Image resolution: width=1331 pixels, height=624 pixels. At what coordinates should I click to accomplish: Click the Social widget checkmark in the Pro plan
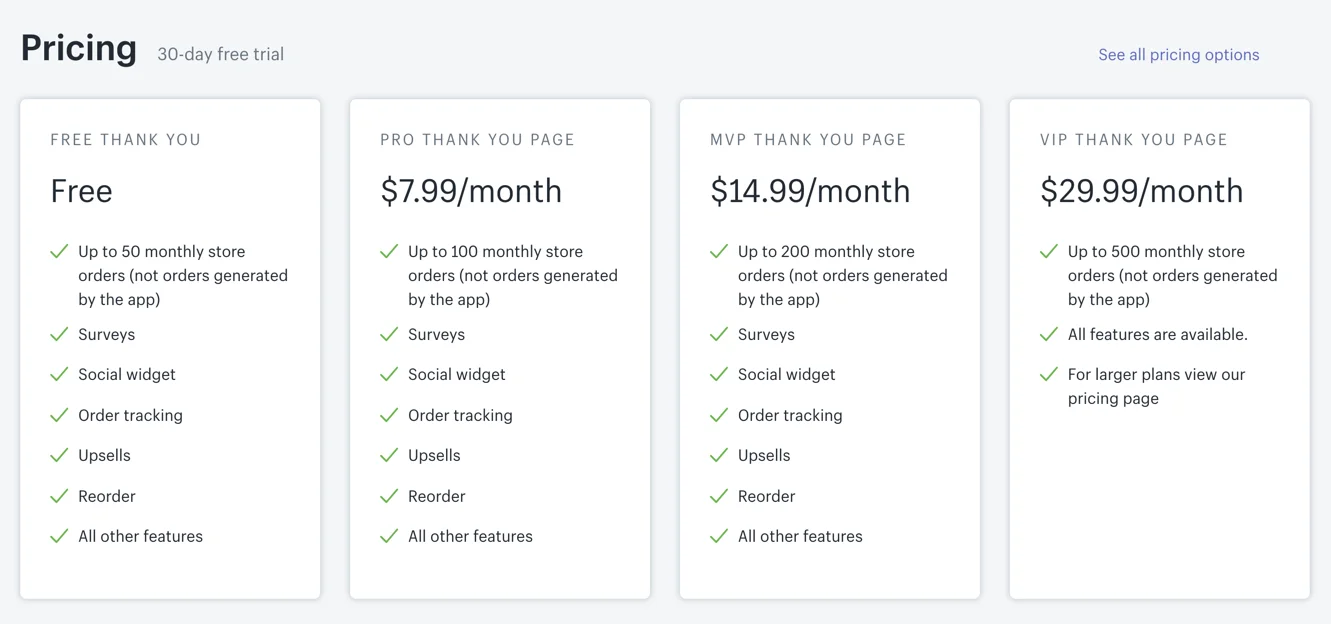click(389, 374)
